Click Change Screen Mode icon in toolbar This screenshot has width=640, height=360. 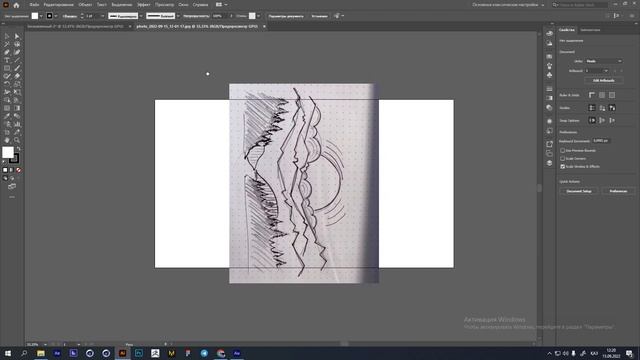12,187
